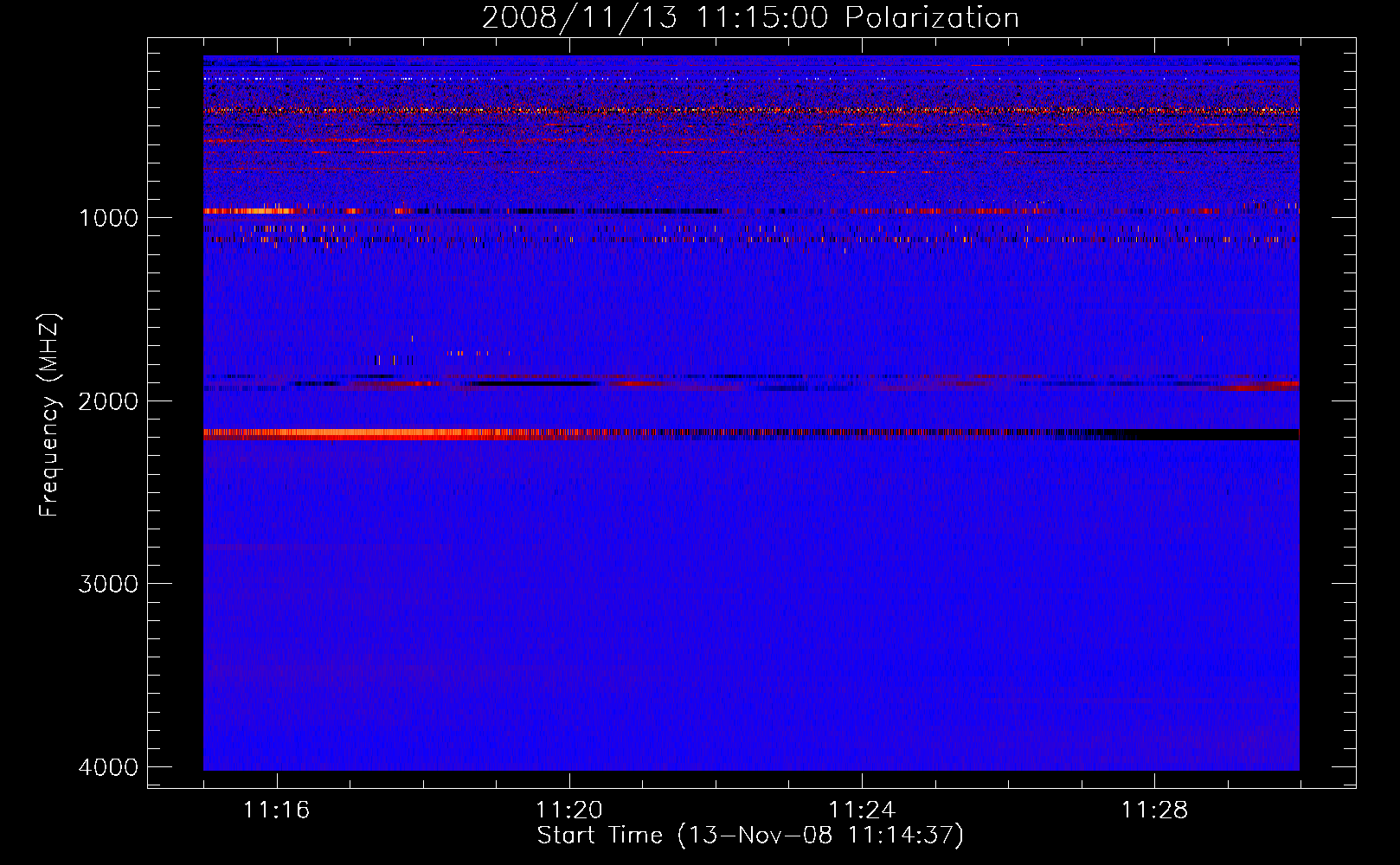
Task: Click the 'Frequency (MHZ)' axis title
Action: point(50,415)
